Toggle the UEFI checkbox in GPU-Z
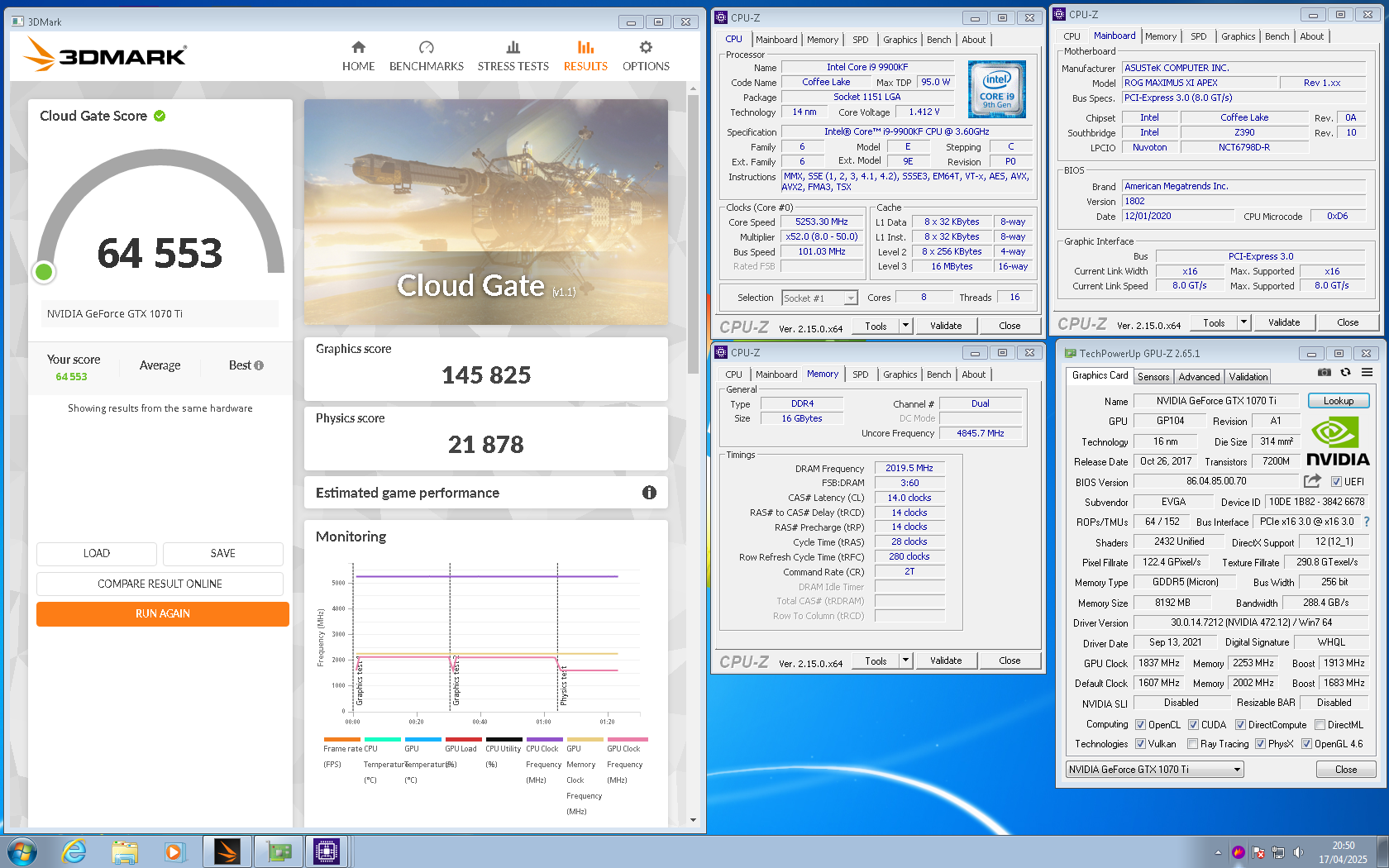 click(1336, 482)
